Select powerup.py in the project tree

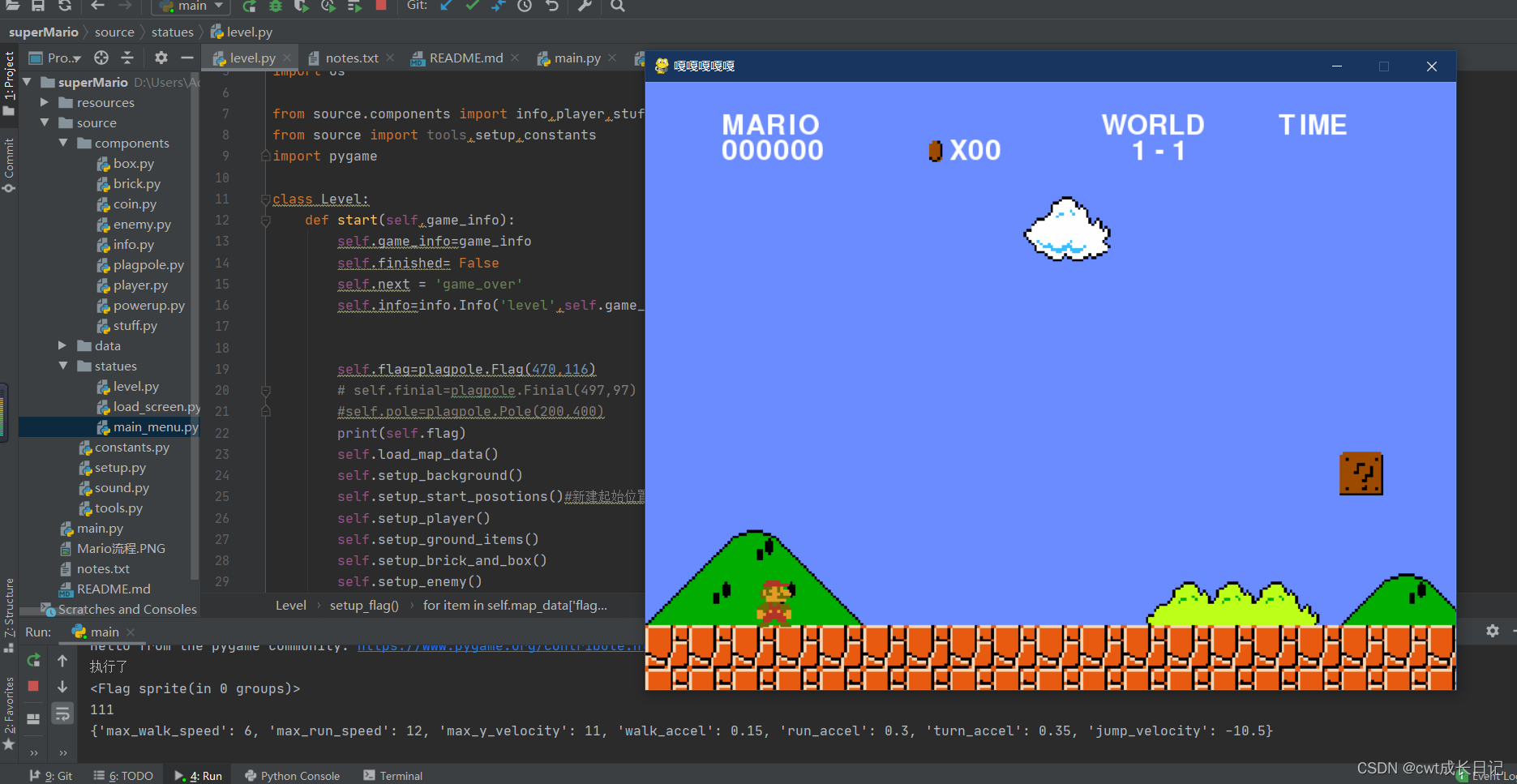[x=149, y=306]
